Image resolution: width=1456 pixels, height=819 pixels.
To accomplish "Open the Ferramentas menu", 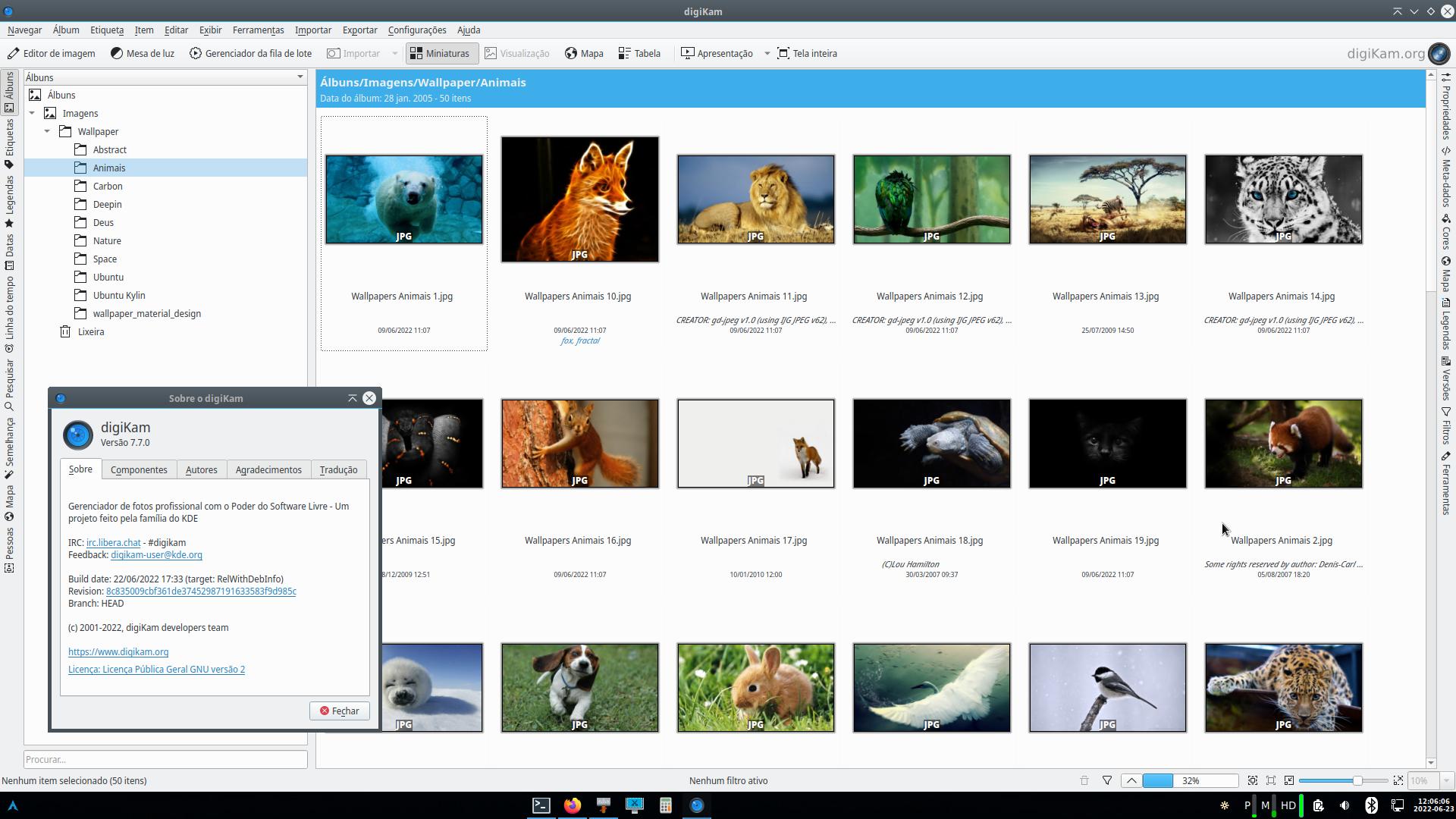I will (x=258, y=30).
